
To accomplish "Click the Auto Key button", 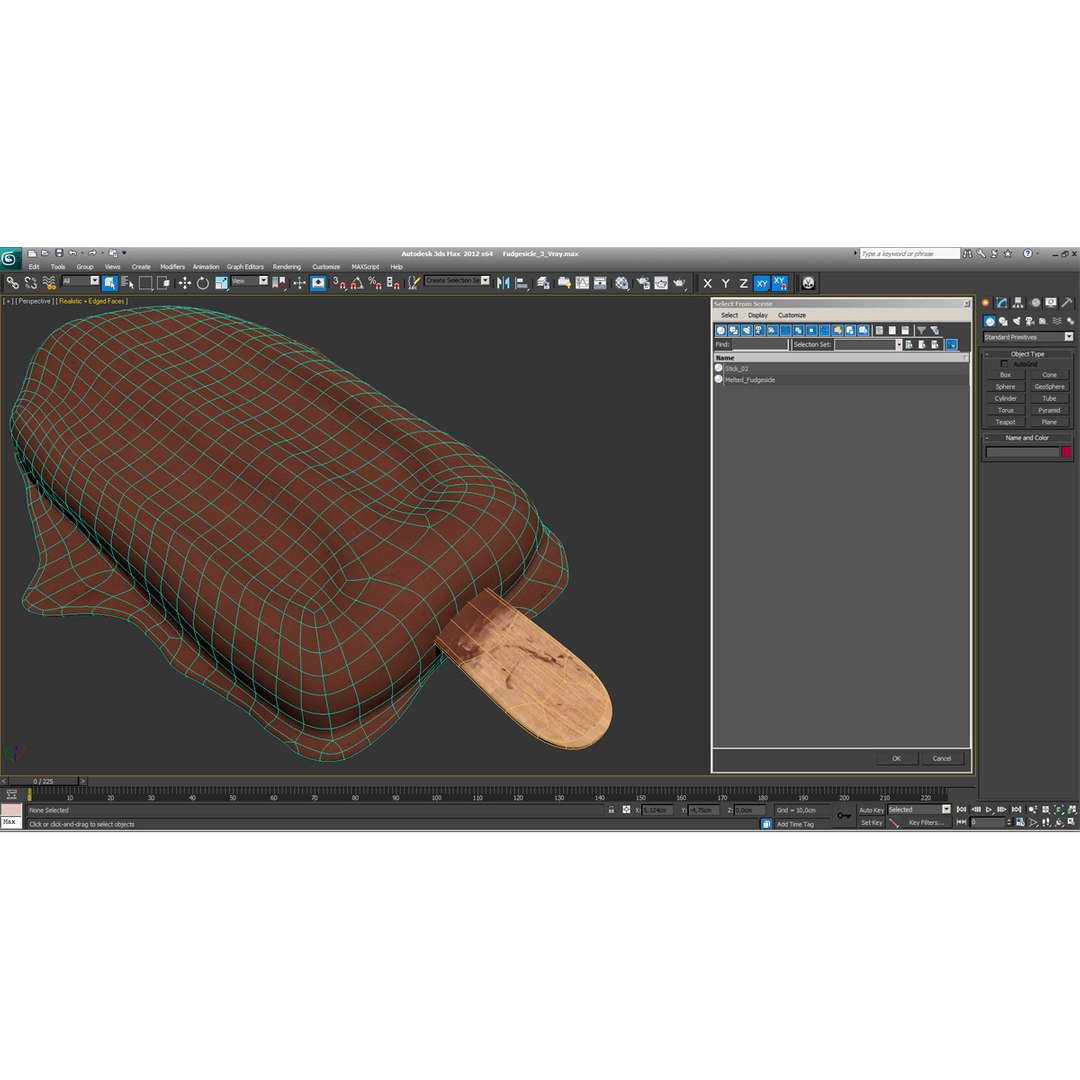I will [x=871, y=810].
